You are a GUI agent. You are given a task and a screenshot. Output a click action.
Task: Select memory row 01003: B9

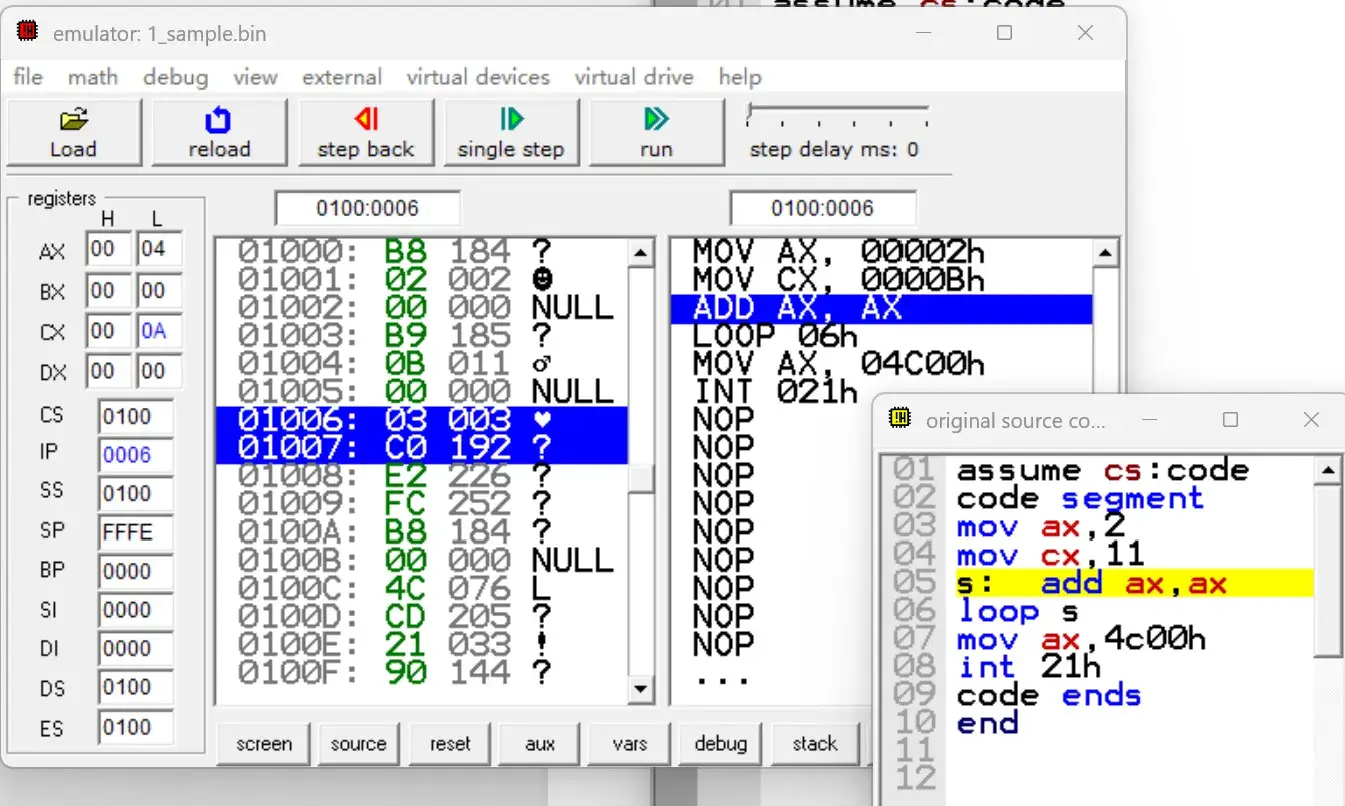coord(422,336)
